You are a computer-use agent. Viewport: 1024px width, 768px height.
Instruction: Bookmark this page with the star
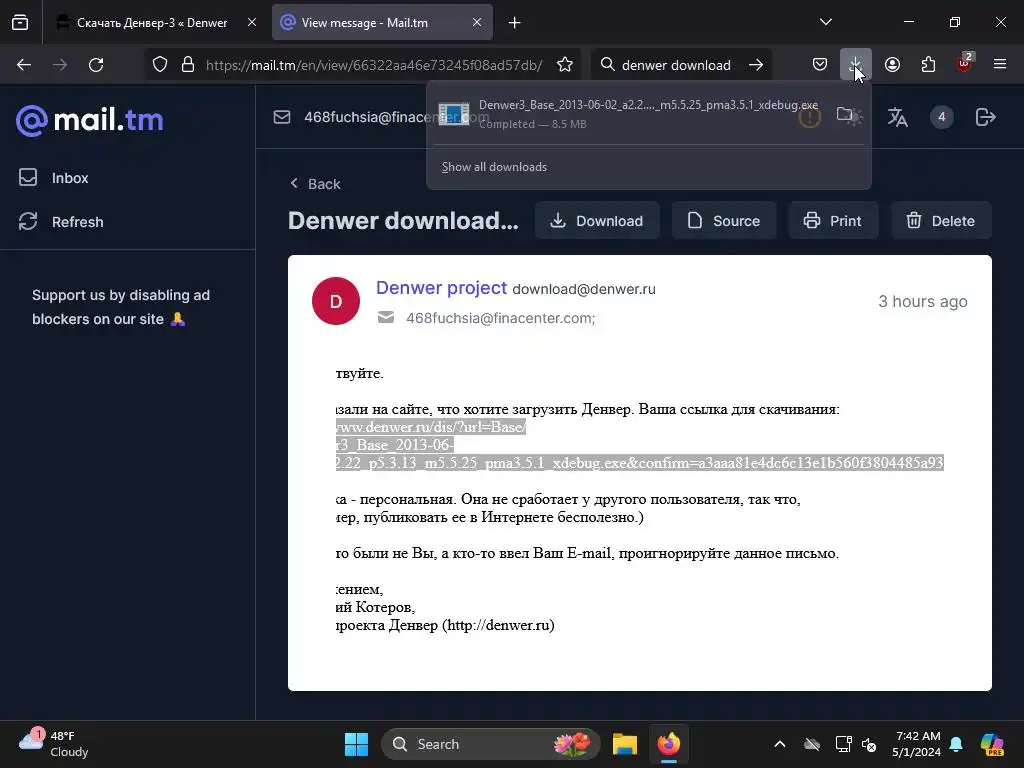[x=565, y=65]
